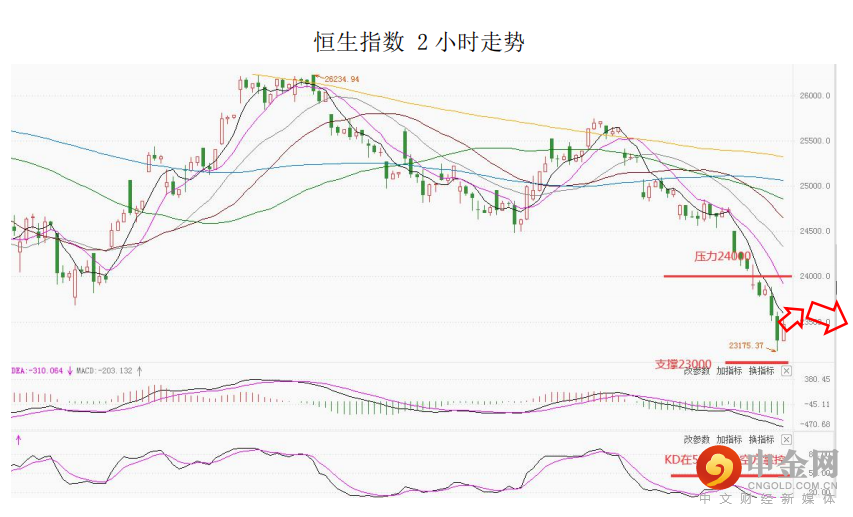This screenshot has height=517, width=853.
Task: Click 加指标 in the KD panel
Action: tap(729, 439)
